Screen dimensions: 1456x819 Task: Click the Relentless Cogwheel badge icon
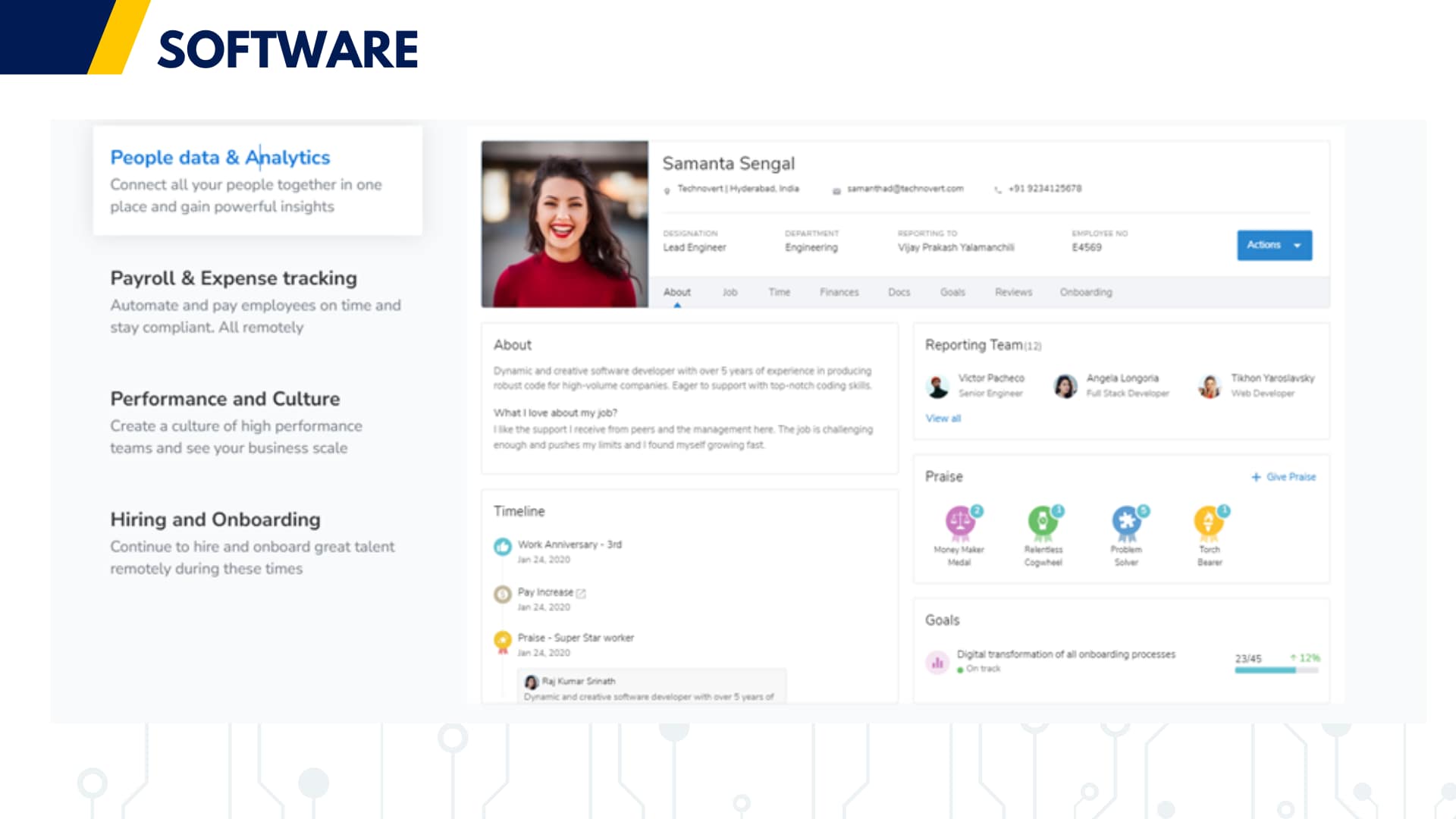point(1043,522)
